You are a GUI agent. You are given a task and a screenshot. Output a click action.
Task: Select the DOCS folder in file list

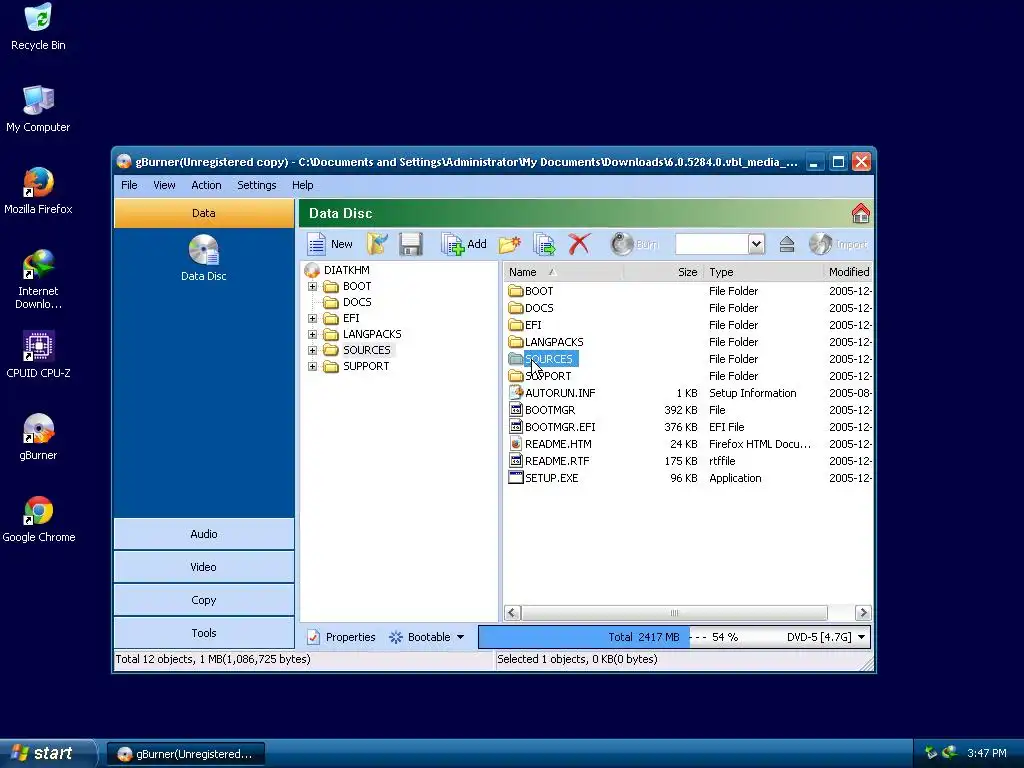pyautogui.click(x=539, y=308)
